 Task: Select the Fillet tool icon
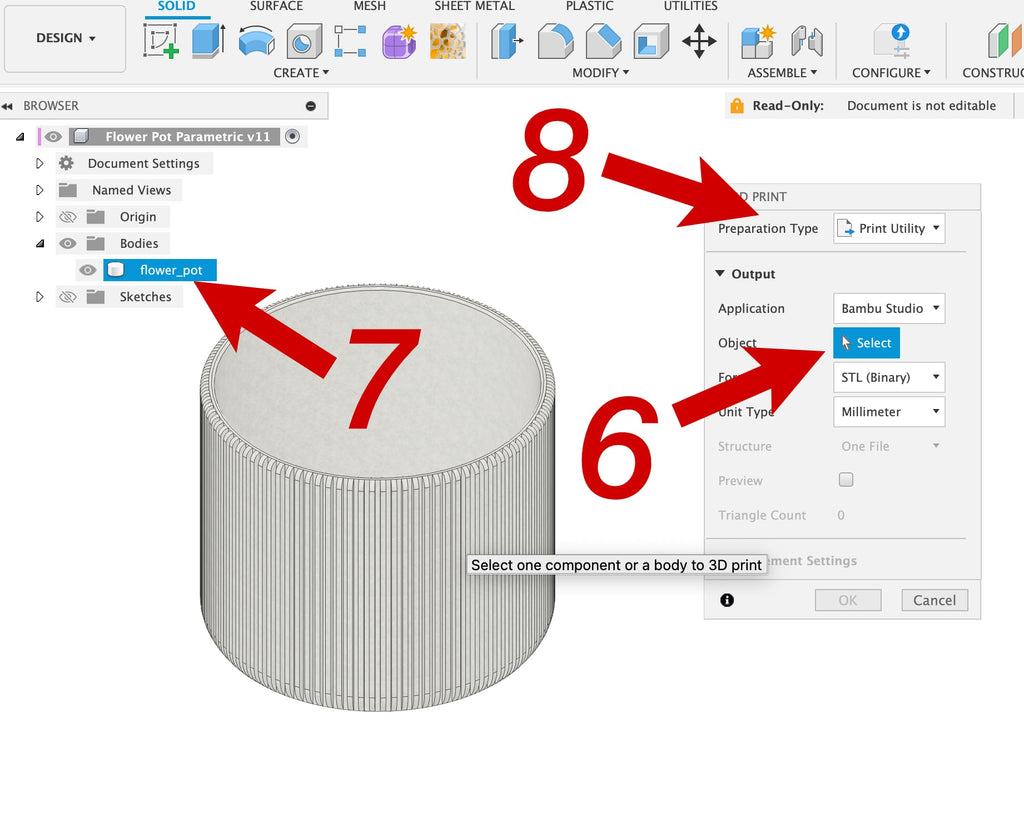coord(555,41)
